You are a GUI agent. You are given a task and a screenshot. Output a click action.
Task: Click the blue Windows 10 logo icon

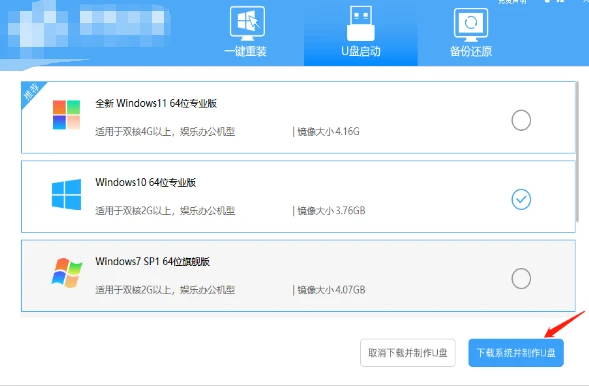point(66,194)
